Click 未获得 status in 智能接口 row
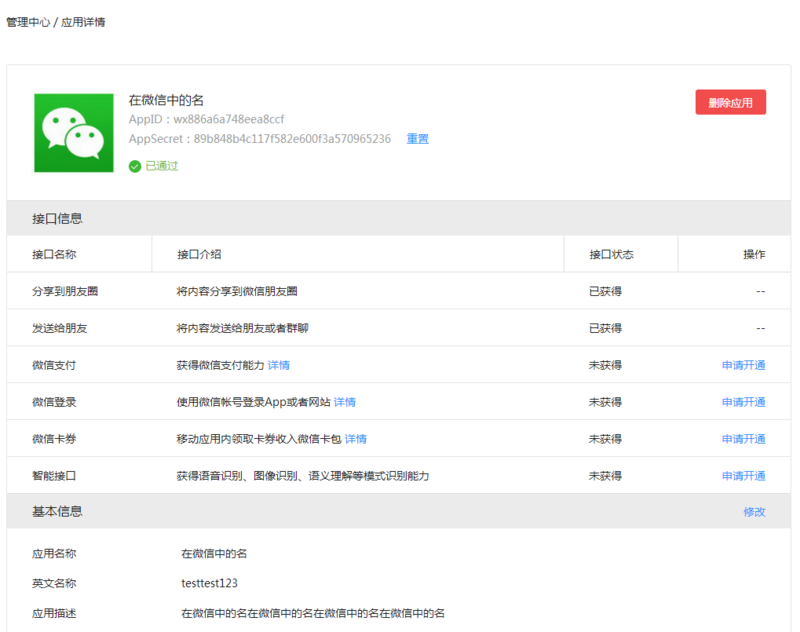The image size is (800, 632). pos(606,476)
